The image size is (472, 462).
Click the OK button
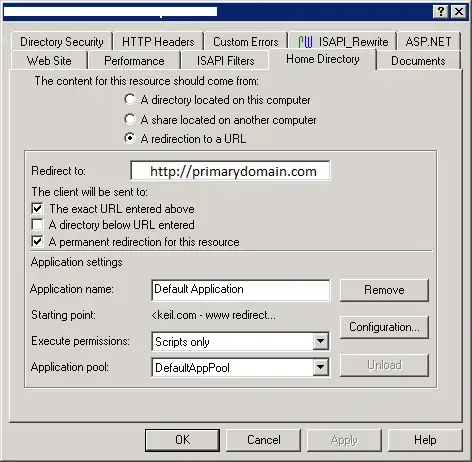click(182, 440)
